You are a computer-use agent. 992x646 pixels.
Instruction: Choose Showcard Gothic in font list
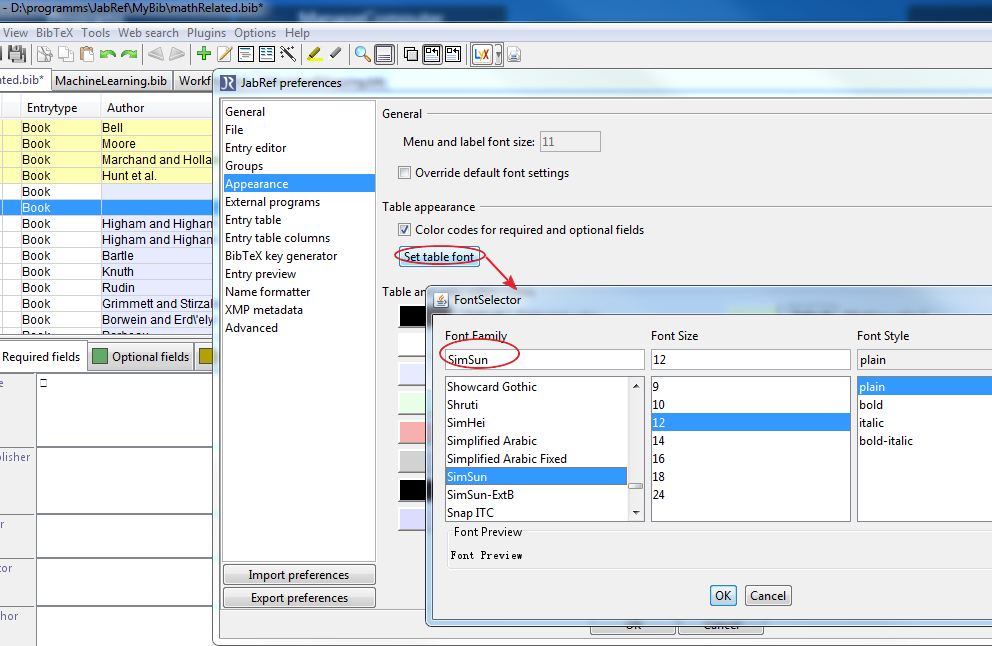click(536, 387)
